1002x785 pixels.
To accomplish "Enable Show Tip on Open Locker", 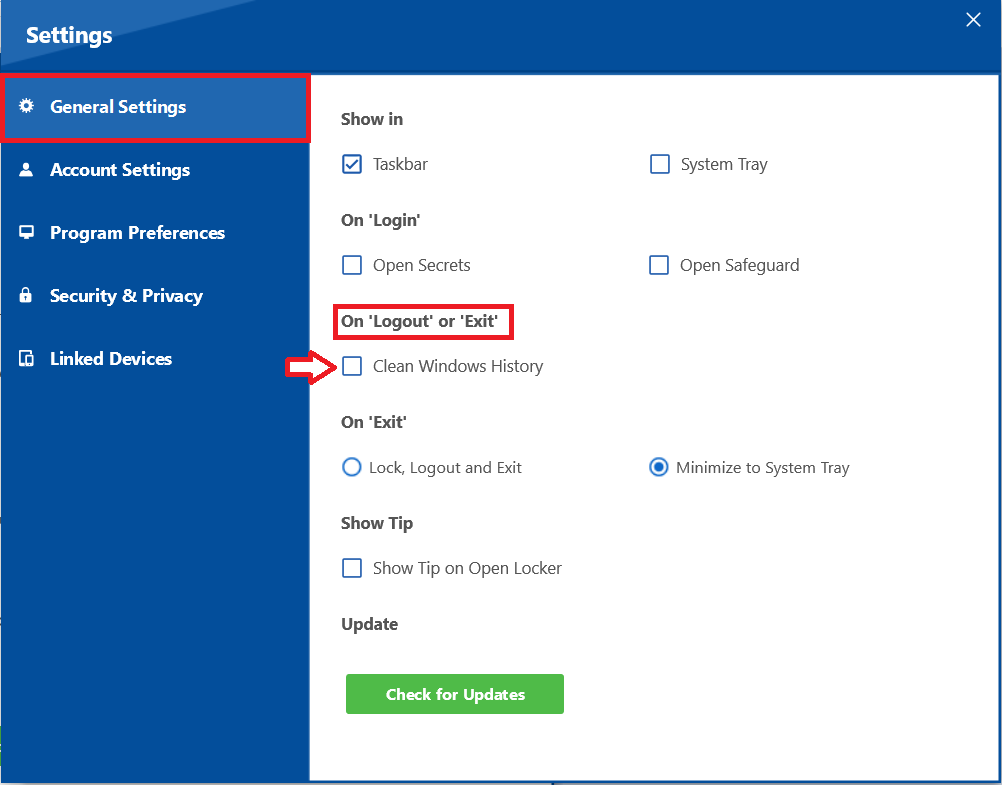I will pyautogui.click(x=352, y=568).
